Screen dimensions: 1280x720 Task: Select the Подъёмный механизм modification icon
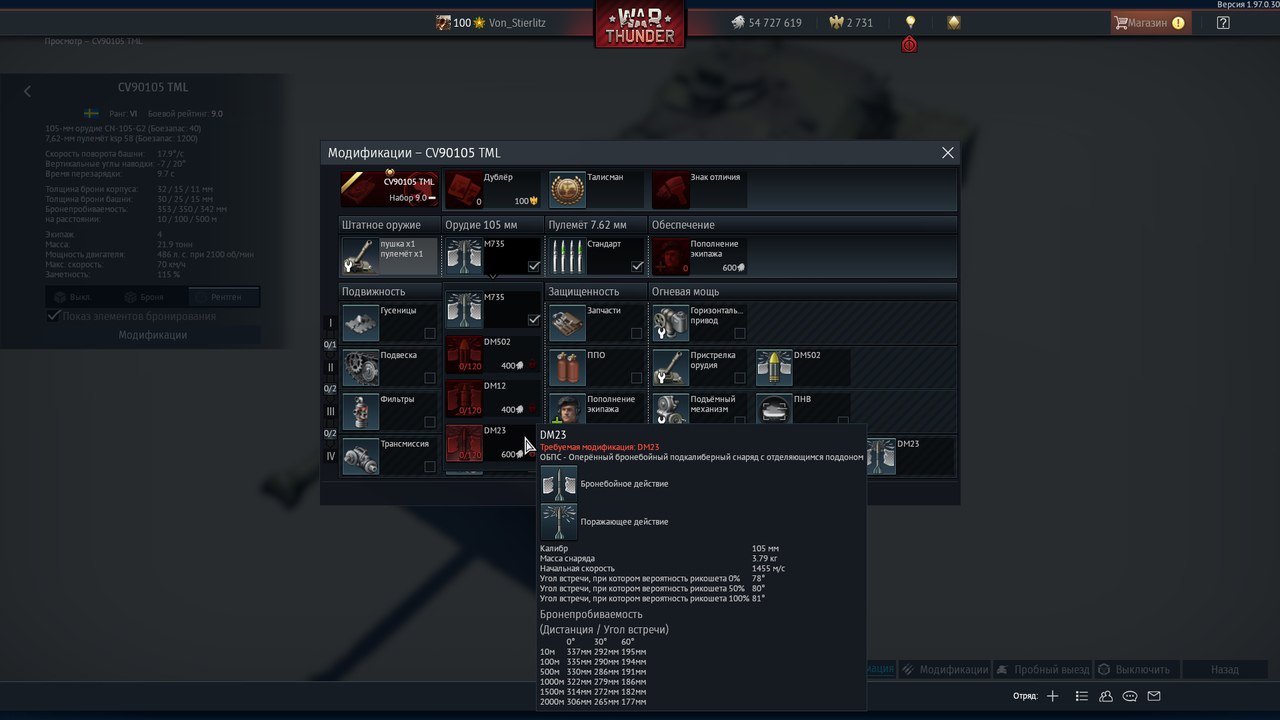click(x=670, y=408)
